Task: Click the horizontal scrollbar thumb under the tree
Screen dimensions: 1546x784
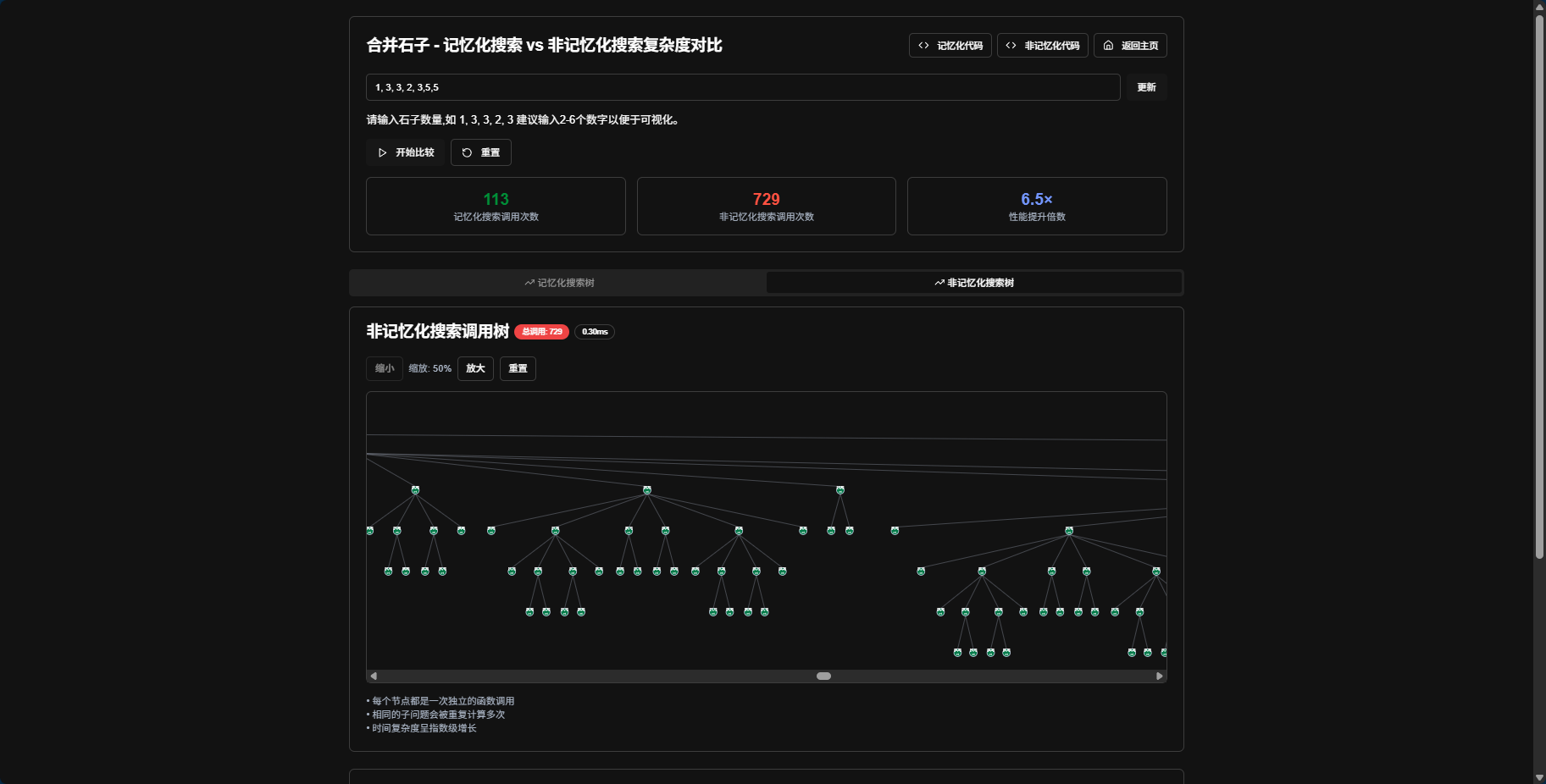Action: [x=823, y=676]
